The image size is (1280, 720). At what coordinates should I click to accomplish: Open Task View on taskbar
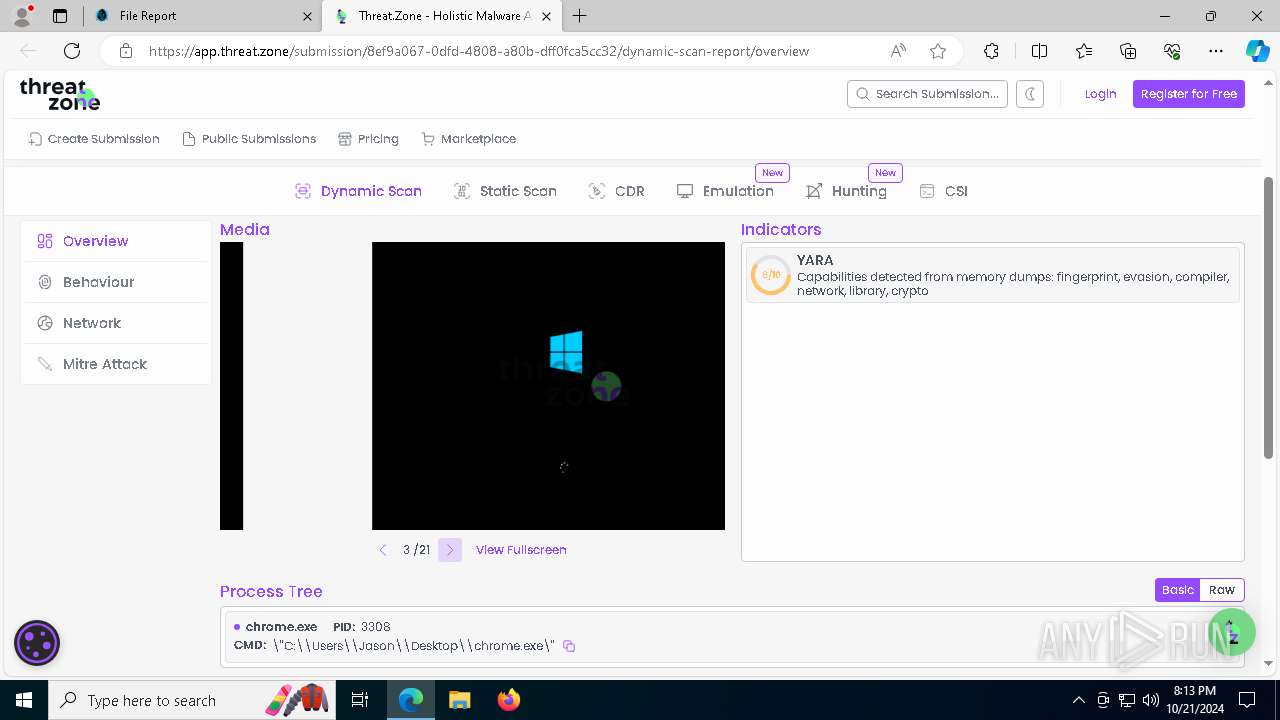360,700
